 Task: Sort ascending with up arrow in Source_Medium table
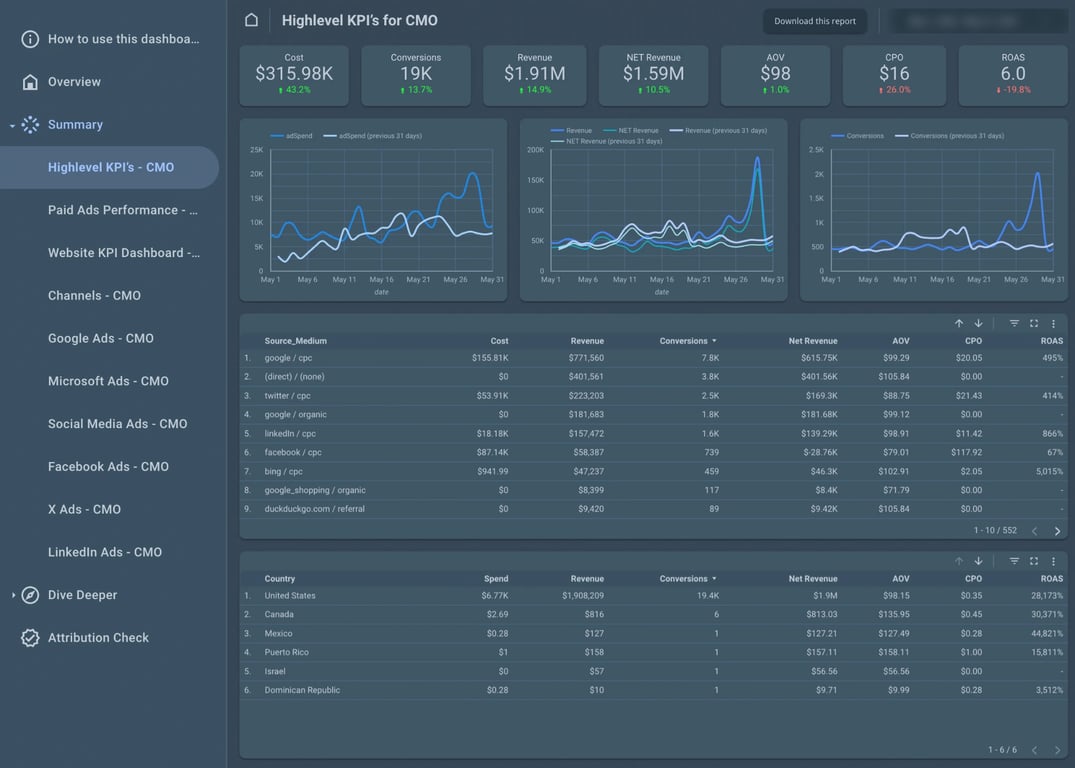coord(959,323)
